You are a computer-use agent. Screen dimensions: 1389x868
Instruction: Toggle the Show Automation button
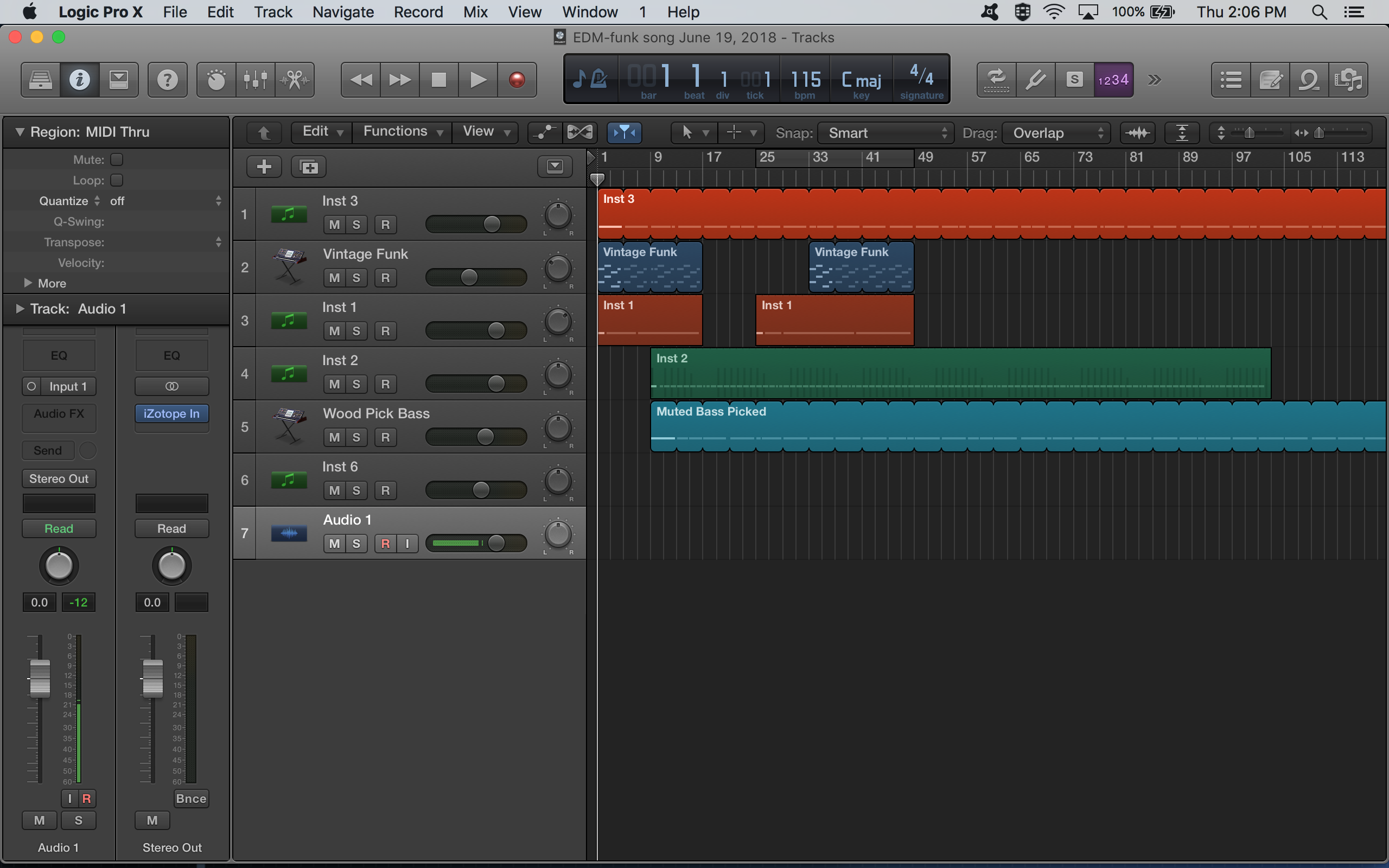tap(544, 132)
